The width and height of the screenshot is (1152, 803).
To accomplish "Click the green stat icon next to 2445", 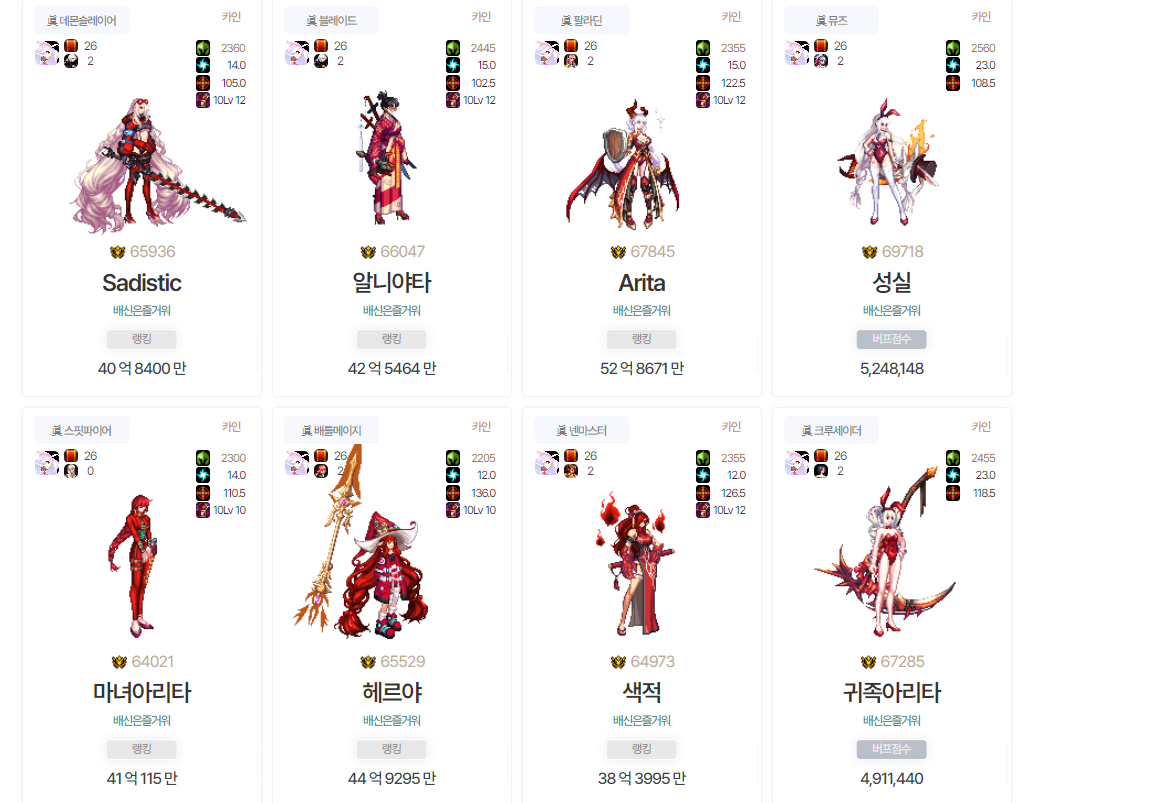I will pyautogui.click(x=453, y=48).
